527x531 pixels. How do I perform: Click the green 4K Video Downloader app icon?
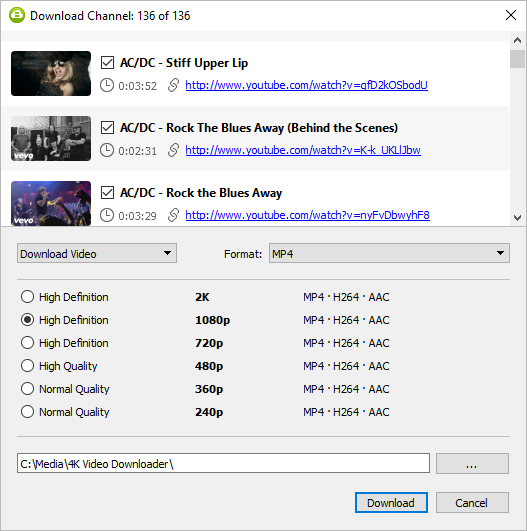17,16
